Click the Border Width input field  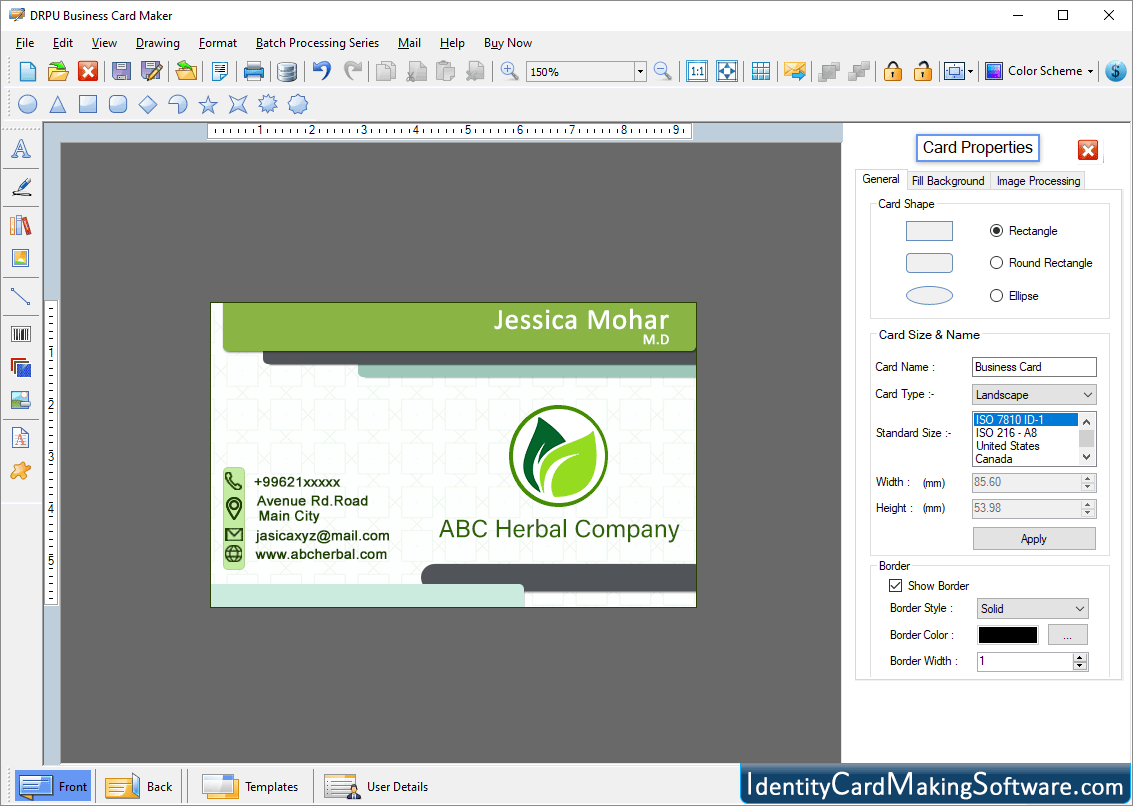click(x=1025, y=661)
